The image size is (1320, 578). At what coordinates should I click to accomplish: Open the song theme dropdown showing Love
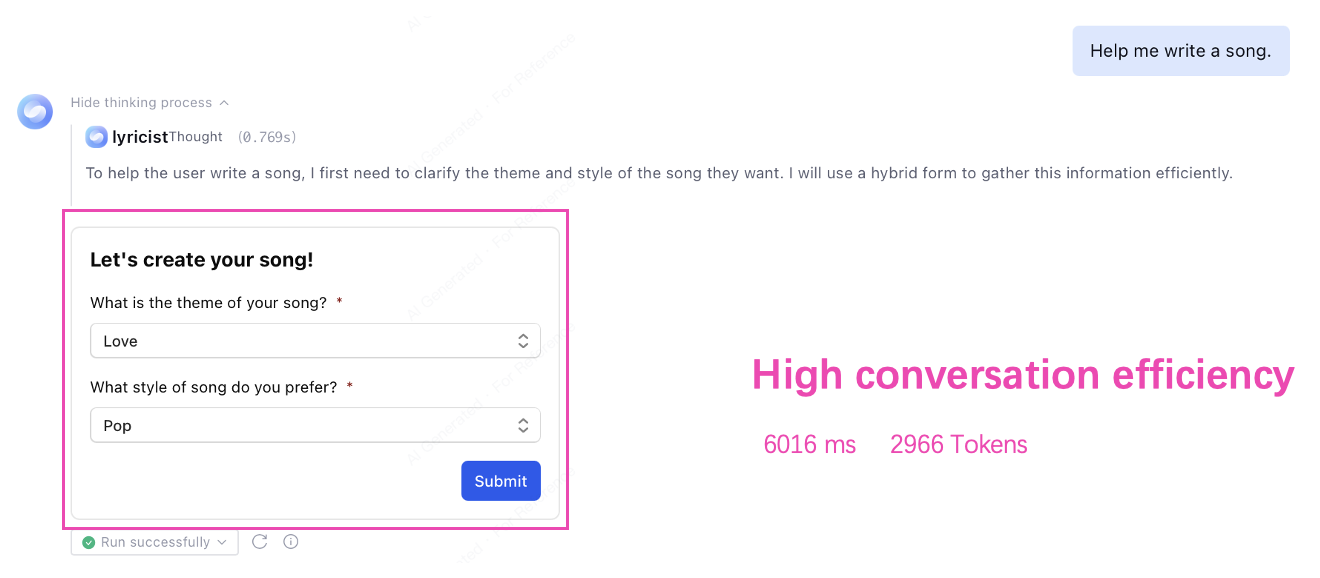315,341
